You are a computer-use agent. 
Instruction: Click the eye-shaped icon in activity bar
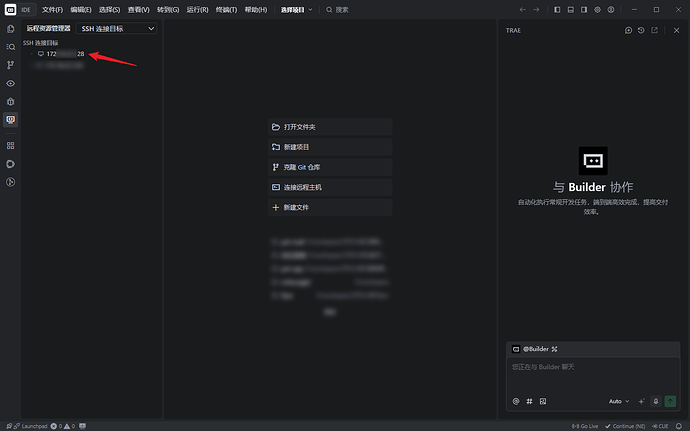click(x=11, y=83)
